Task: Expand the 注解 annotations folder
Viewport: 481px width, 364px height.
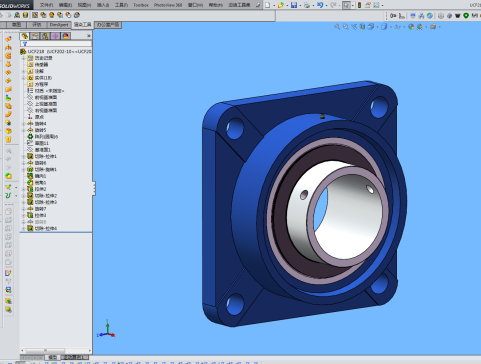Action: 23,71
